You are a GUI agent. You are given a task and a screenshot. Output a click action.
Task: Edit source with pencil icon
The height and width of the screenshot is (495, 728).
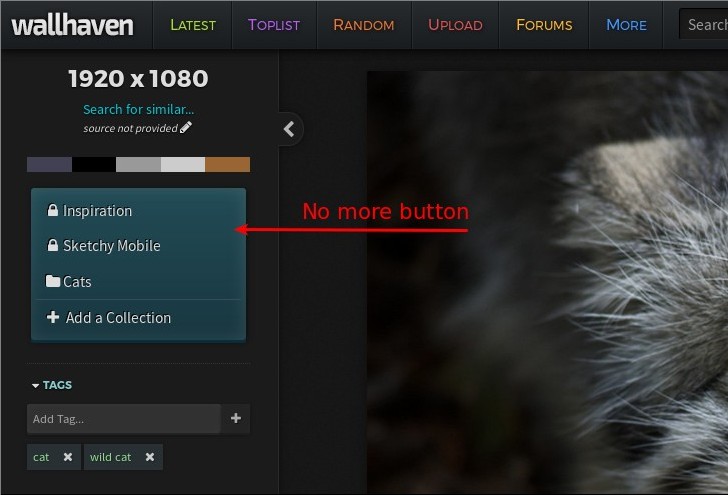tap(186, 127)
